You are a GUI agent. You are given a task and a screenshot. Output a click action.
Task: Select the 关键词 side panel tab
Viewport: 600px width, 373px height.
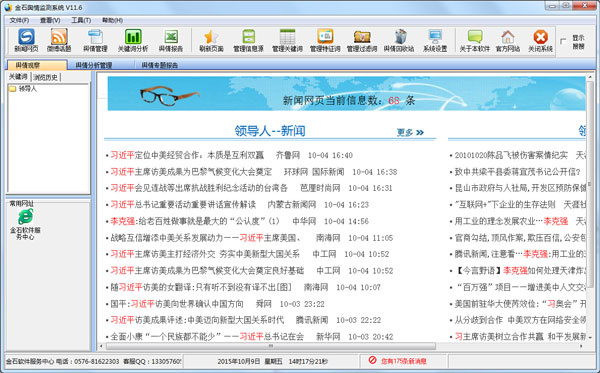pyautogui.click(x=18, y=77)
